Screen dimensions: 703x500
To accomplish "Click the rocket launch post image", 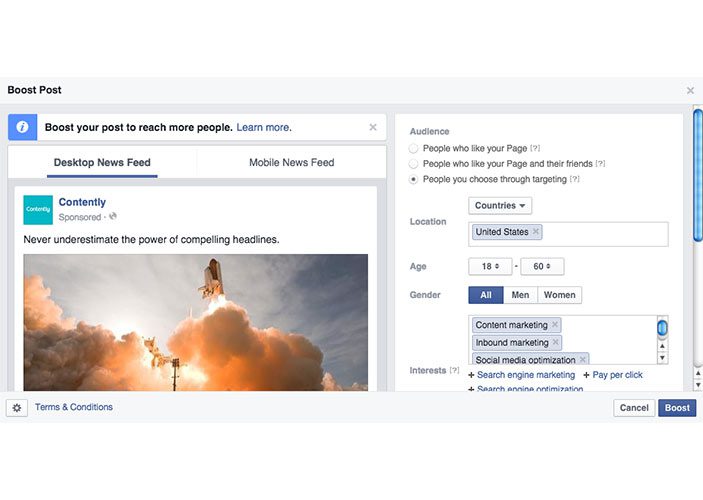I will tap(195, 322).
